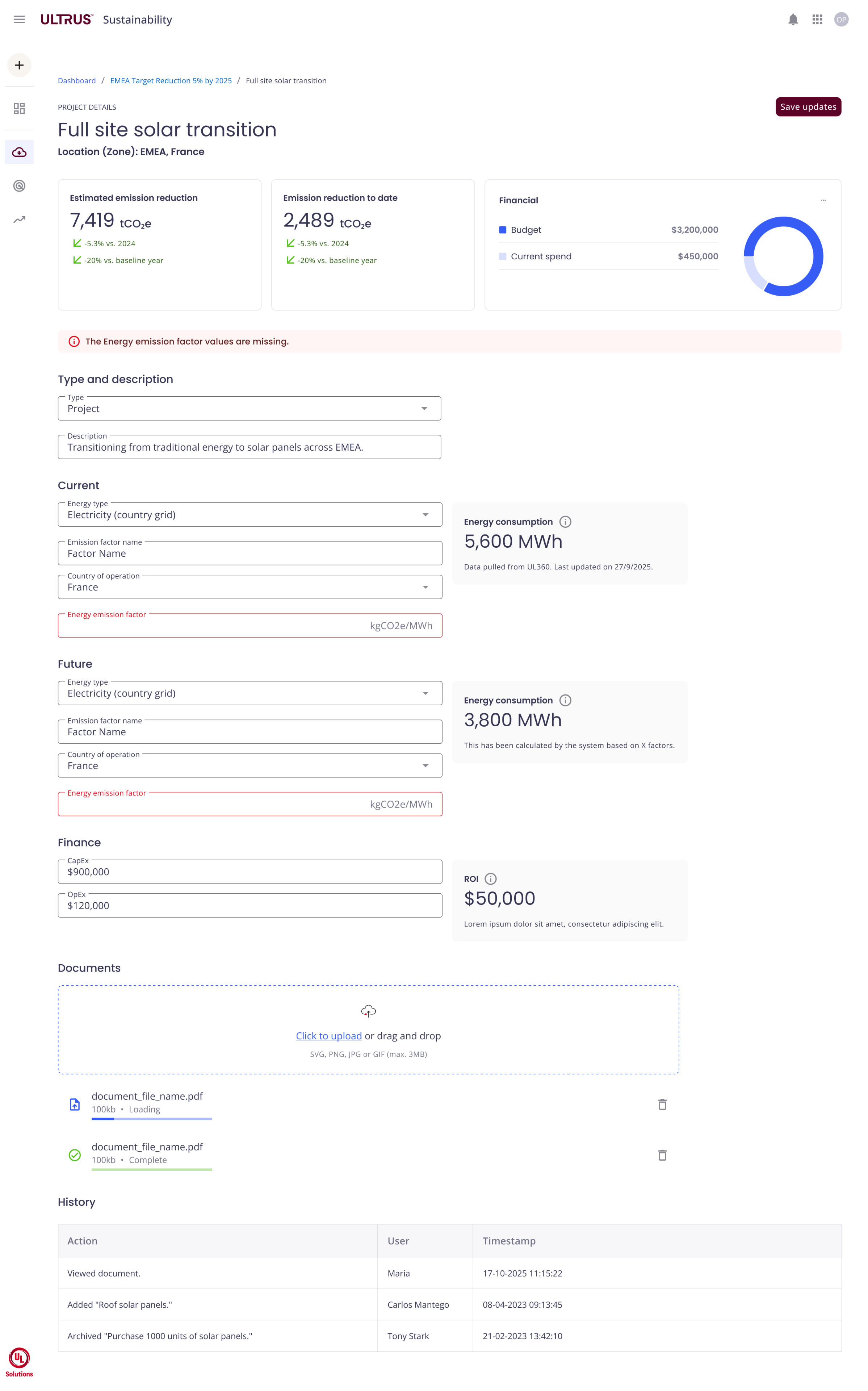Delete the completed document_file_name.pdf
Image resolution: width=868 pixels, height=1391 pixels.
662,1155
